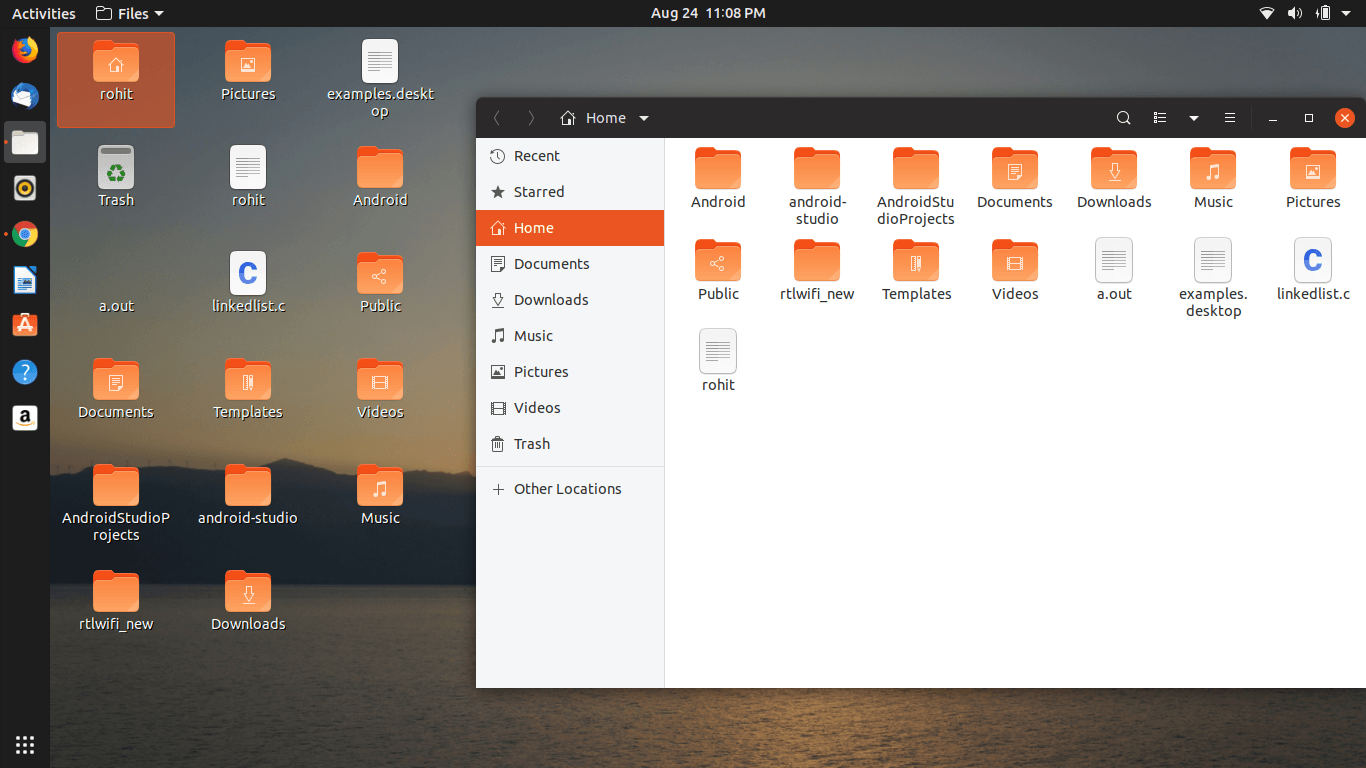Click Other Locations in sidebar
This screenshot has height=768, width=1366.
pyautogui.click(x=567, y=489)
